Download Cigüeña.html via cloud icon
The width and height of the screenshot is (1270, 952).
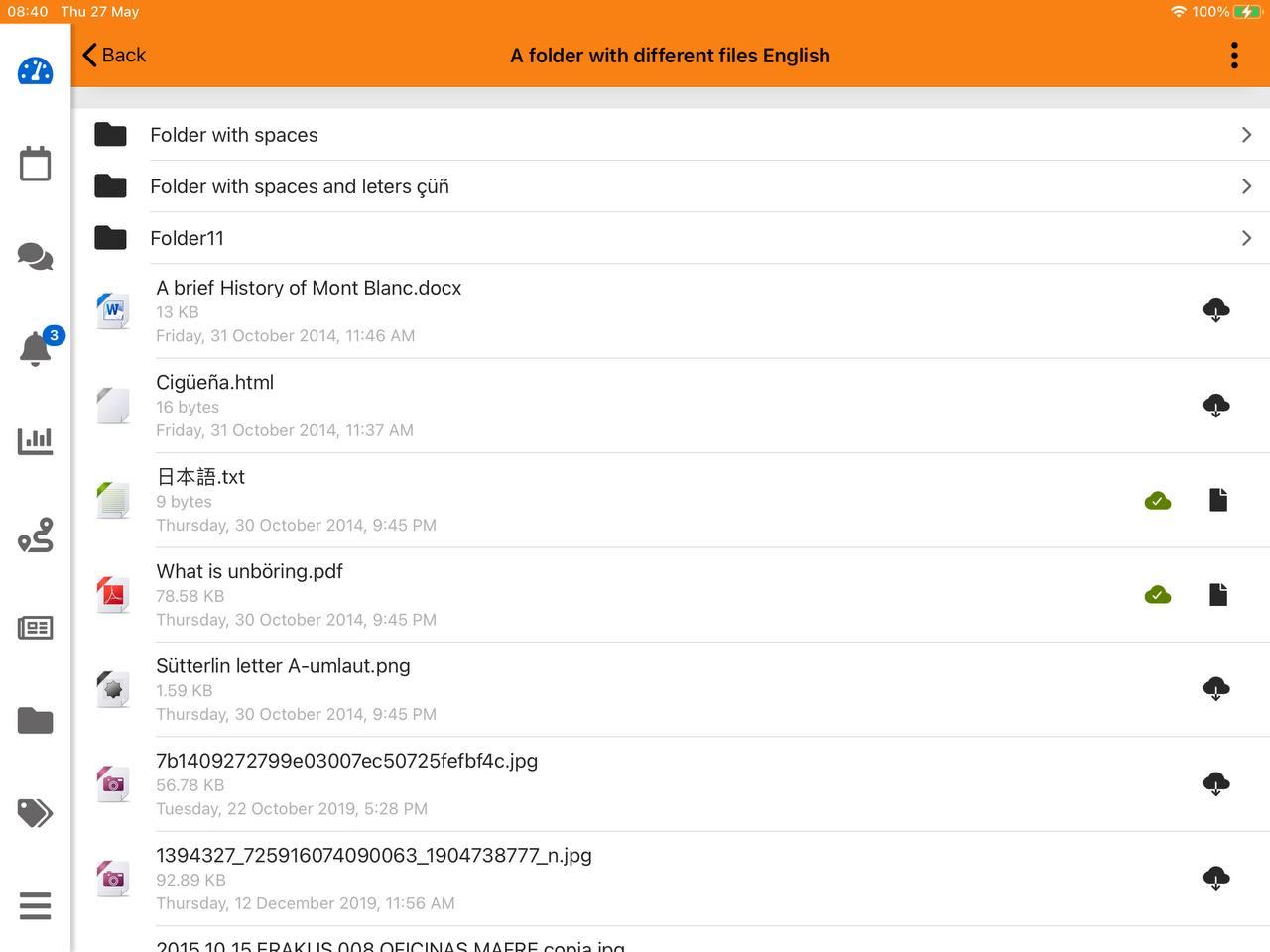(1215, 406)
